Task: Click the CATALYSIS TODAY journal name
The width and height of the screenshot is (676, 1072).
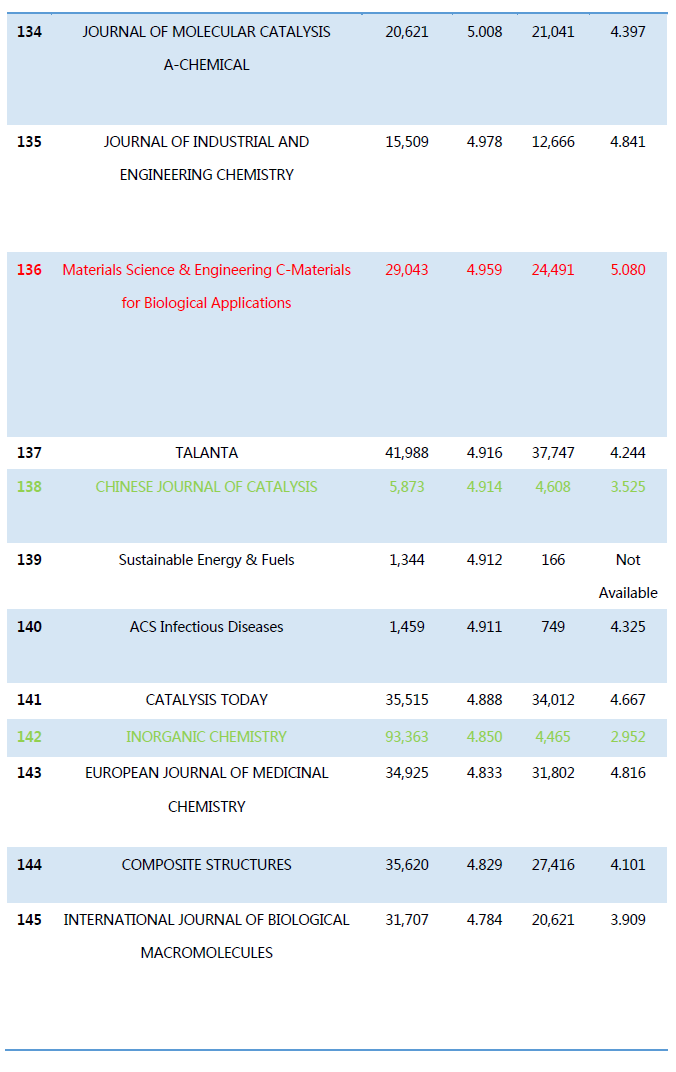Action: [206, 700]
